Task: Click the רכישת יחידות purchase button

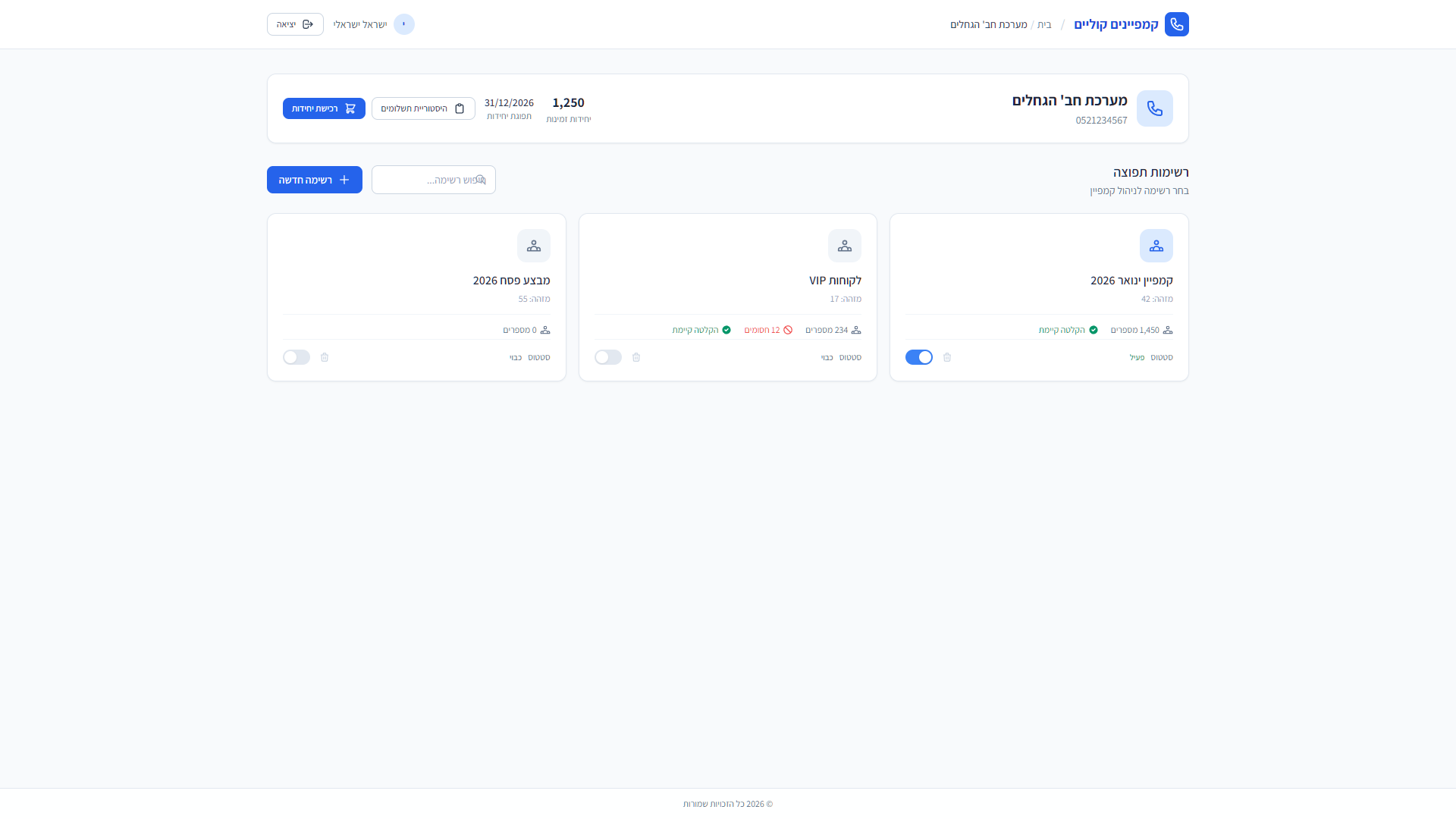Action: point(324,108)
